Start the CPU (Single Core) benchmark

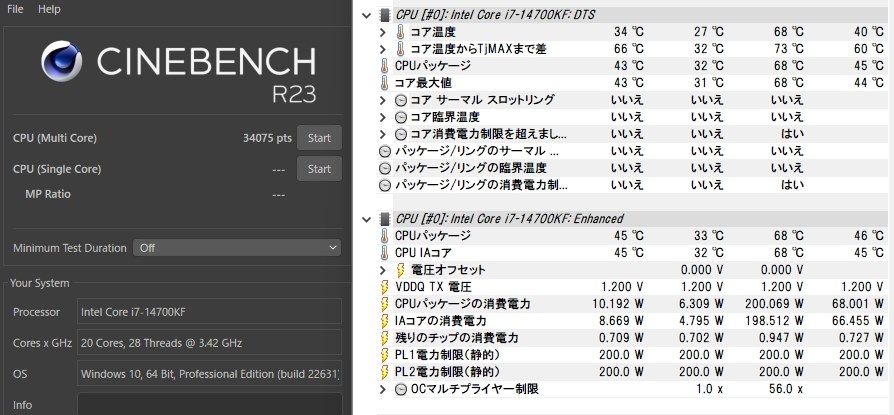click(x=319, y=169)
